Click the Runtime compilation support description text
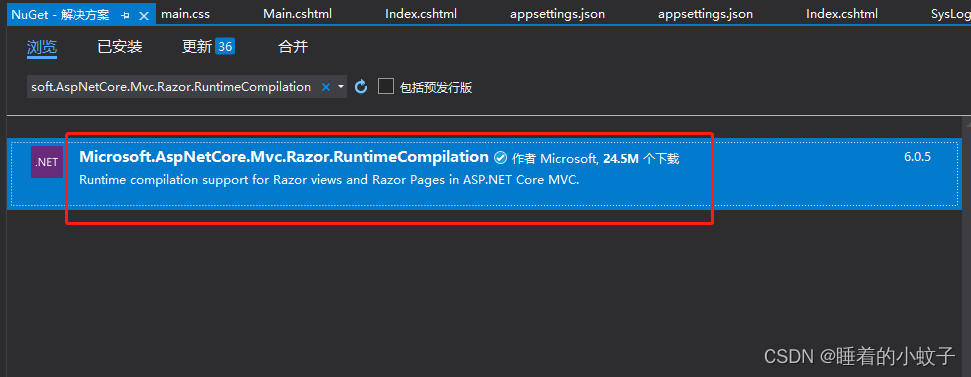The width and height of the screenshot is (971, 377). point(329,181)
